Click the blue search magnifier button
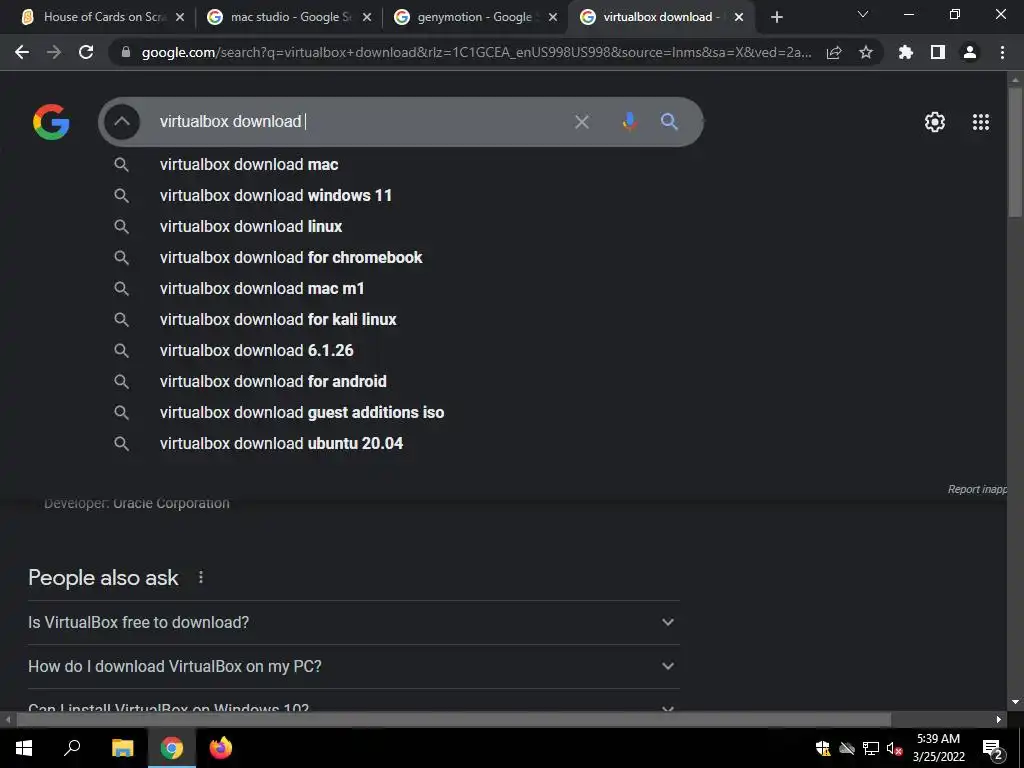The width and height of the screenshot is (1024, 768). coord(669,121)
